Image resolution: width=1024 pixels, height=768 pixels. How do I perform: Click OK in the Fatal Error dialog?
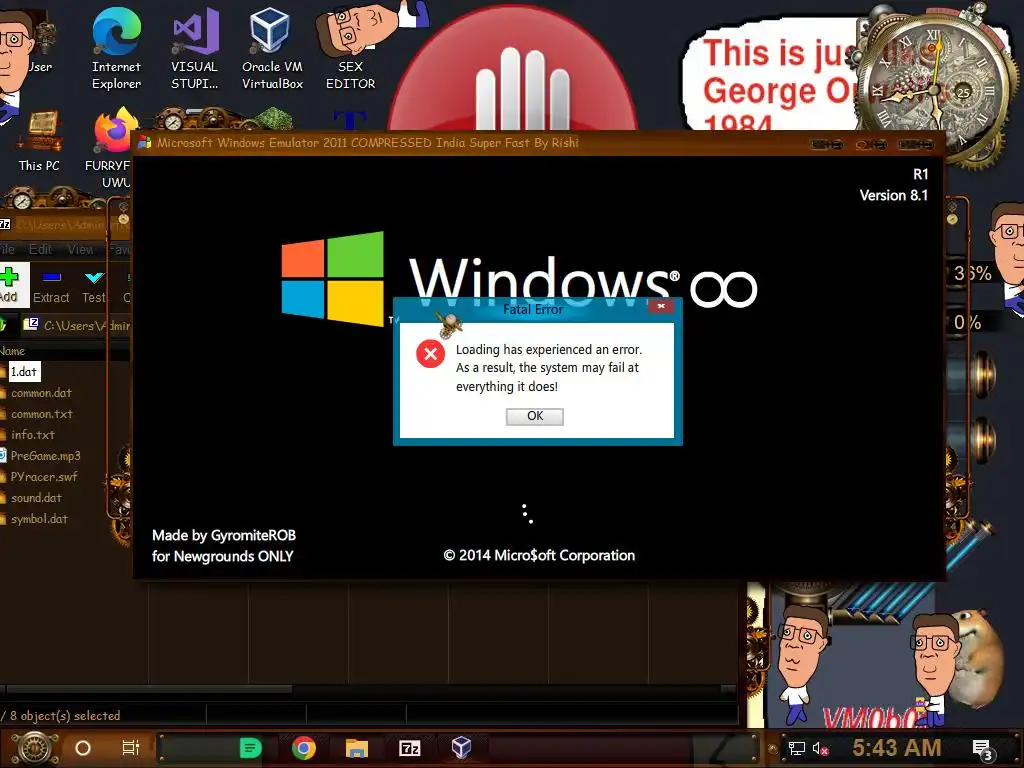534,416
